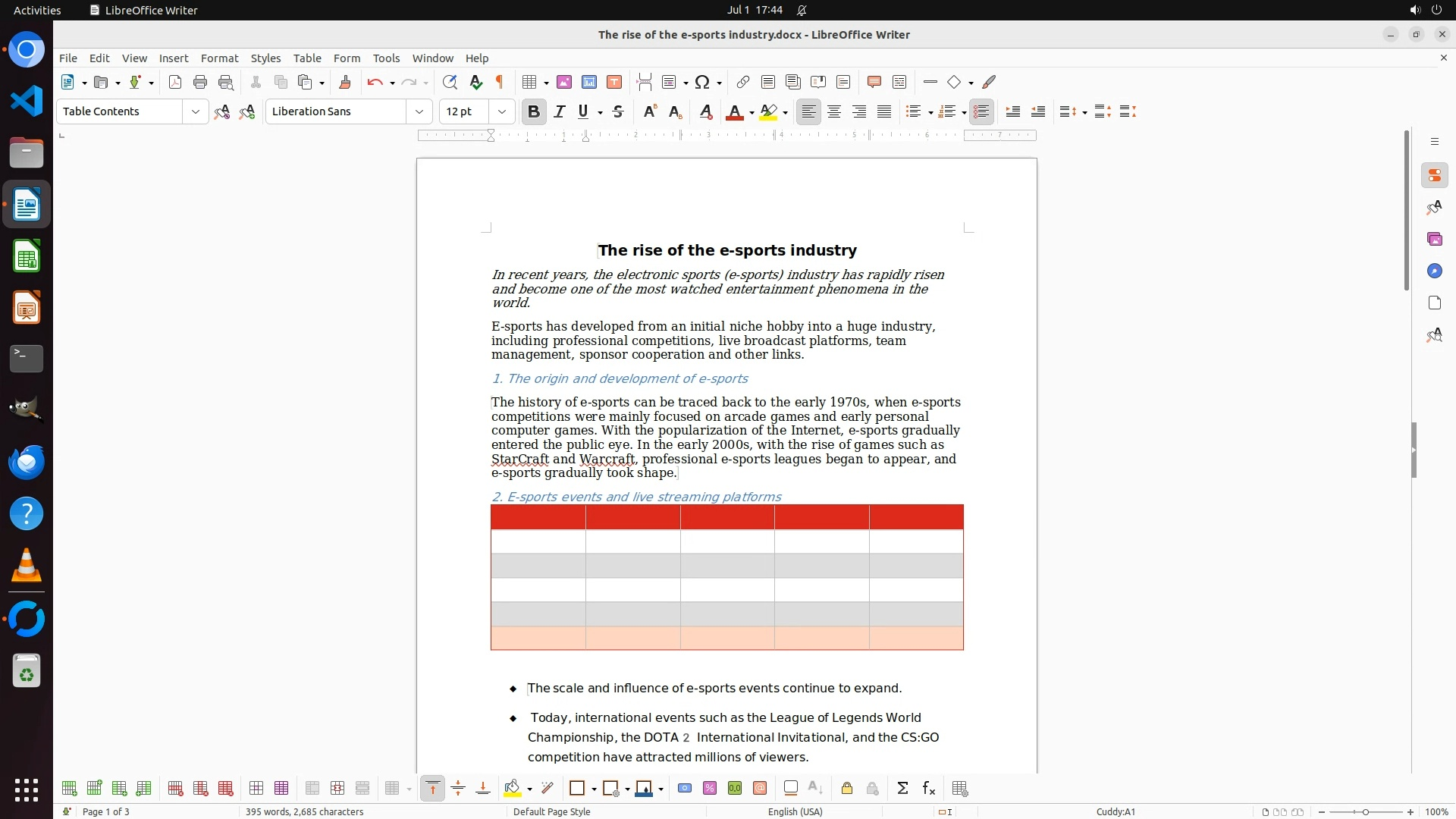
Task: Toggle Formatting Marks pilcrow button
Action: coord(500,83)
